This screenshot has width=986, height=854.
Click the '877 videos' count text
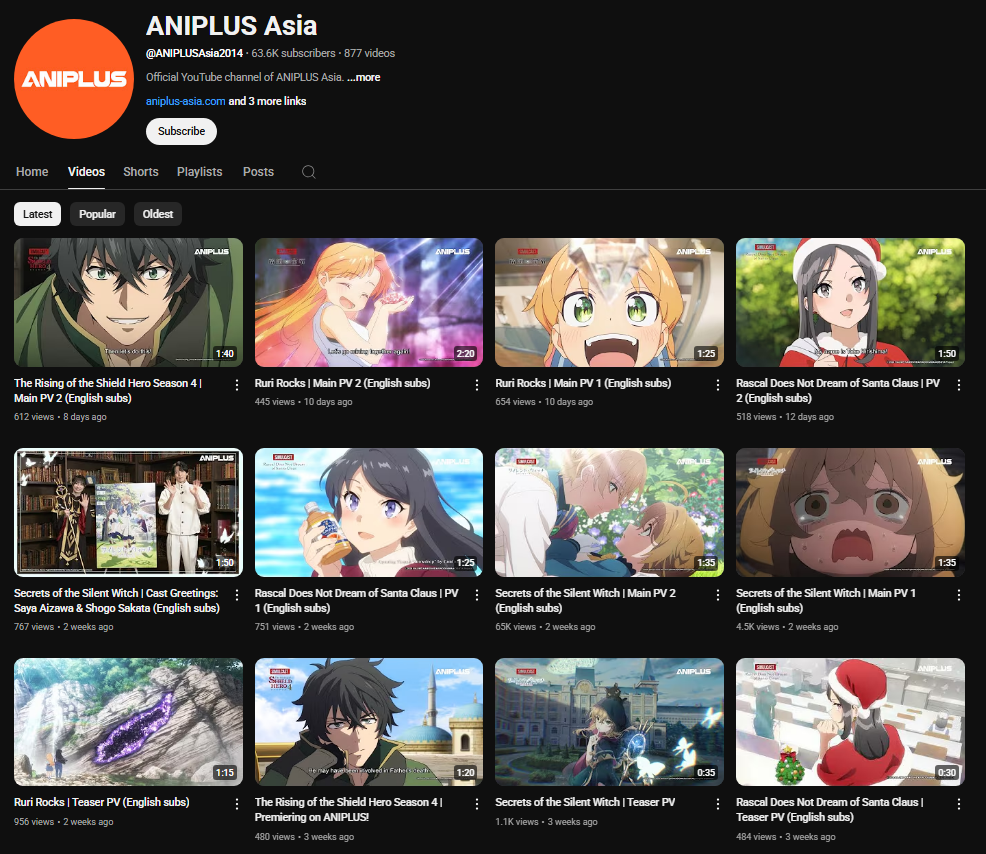[x=369, y=53]
